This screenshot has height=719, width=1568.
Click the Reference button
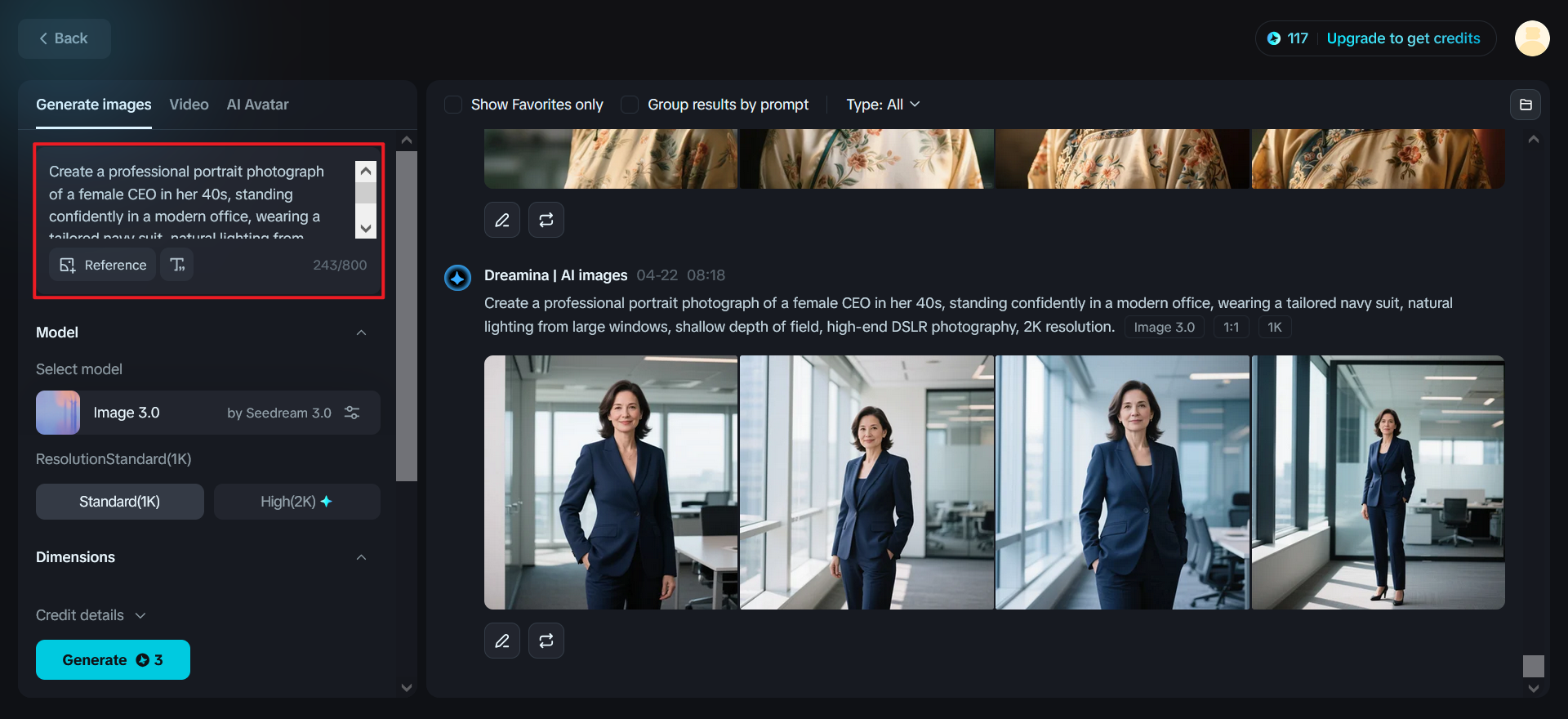(103, 265)
